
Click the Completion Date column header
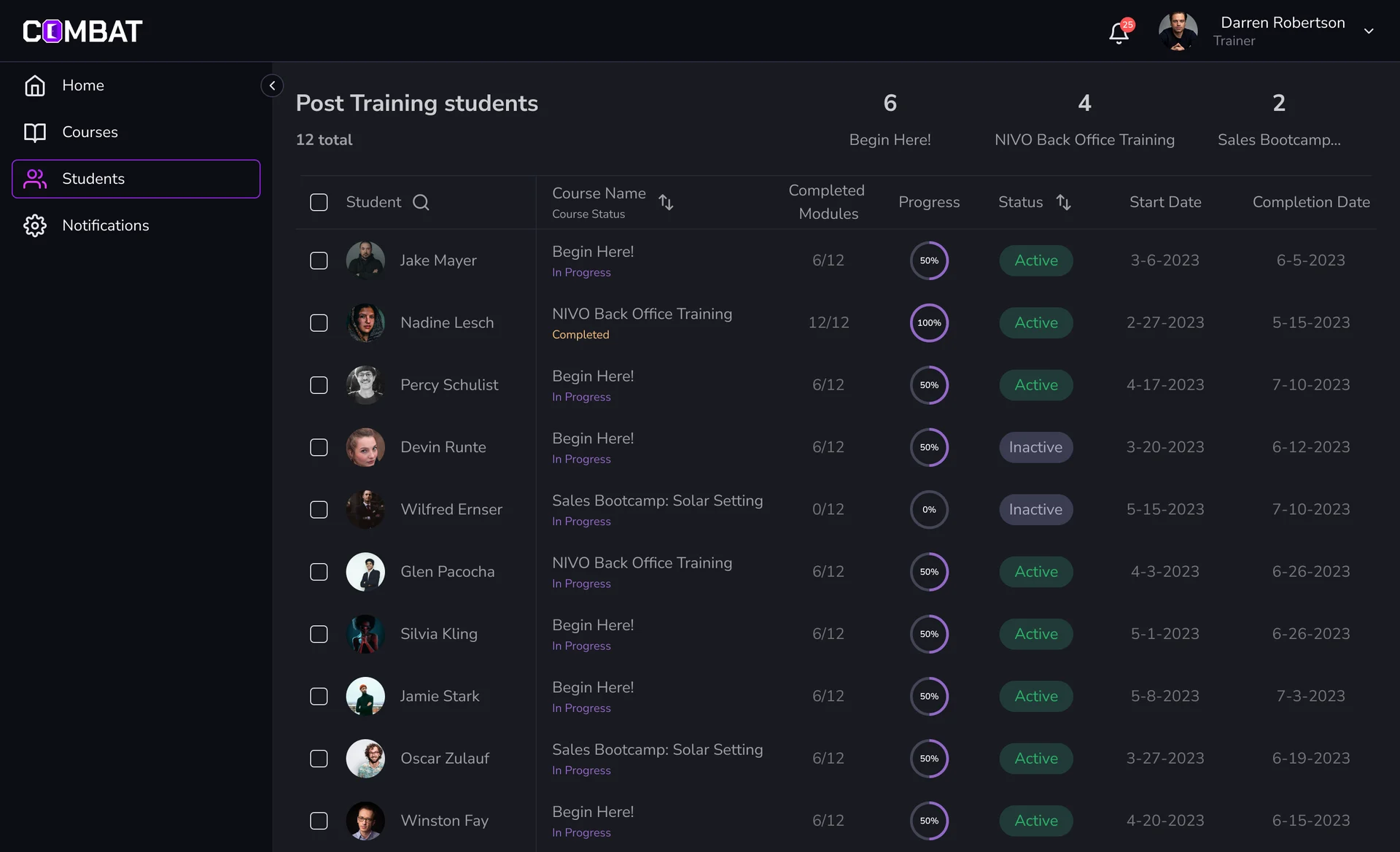pos(1311,202)
